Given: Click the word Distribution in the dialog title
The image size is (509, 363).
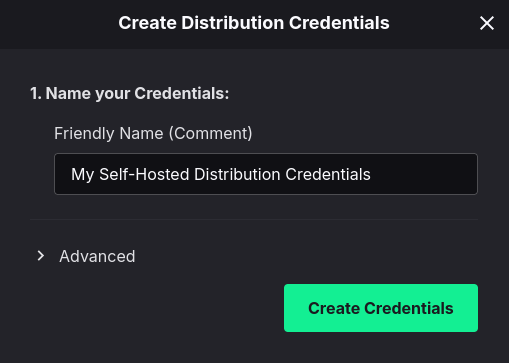Looking at the screenshot, I should (232, 23).
